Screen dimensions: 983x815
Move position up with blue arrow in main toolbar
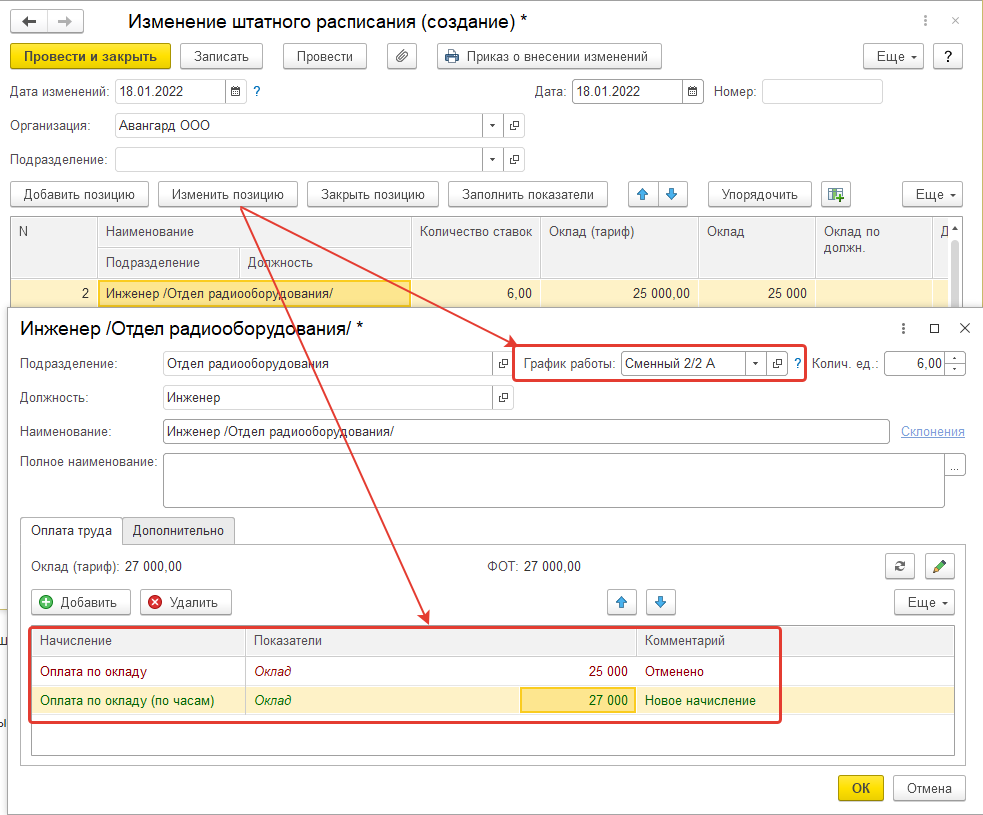[x=641, y=194]
